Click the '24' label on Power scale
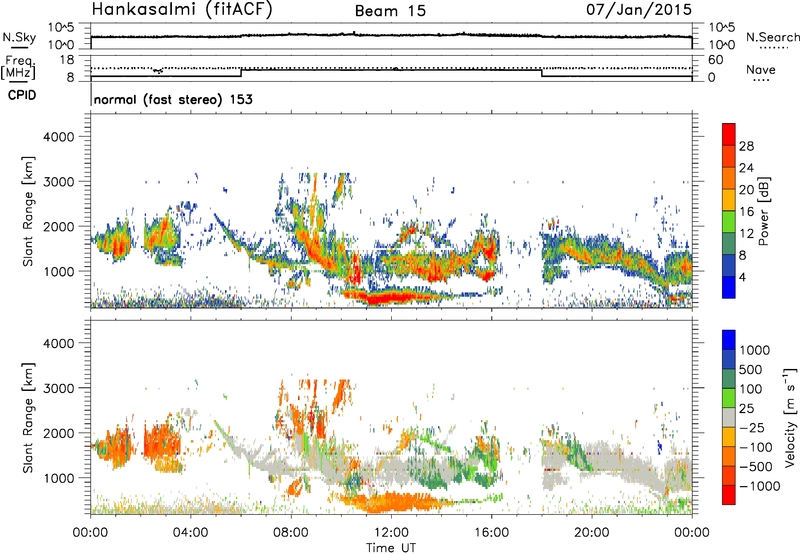The image size is (800, 554). pos(746,168)
